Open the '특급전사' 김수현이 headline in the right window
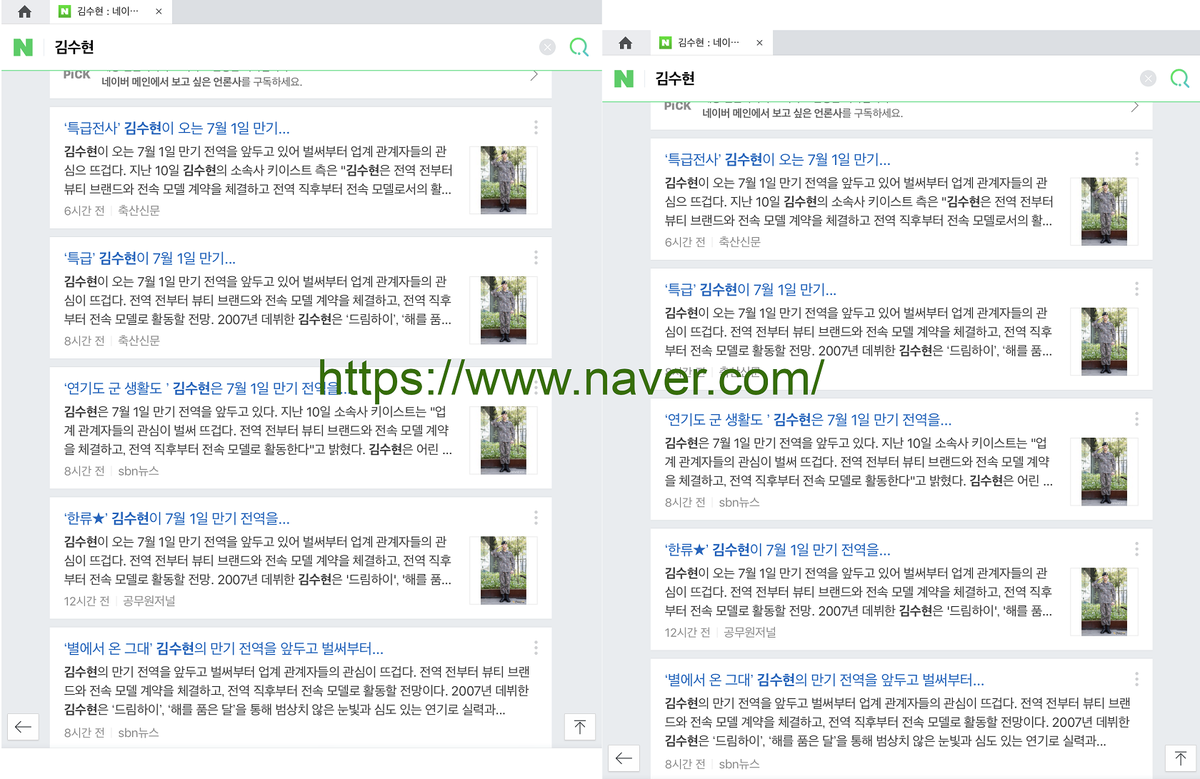Viewport: 1200px width, 779px height. (778, 159)
